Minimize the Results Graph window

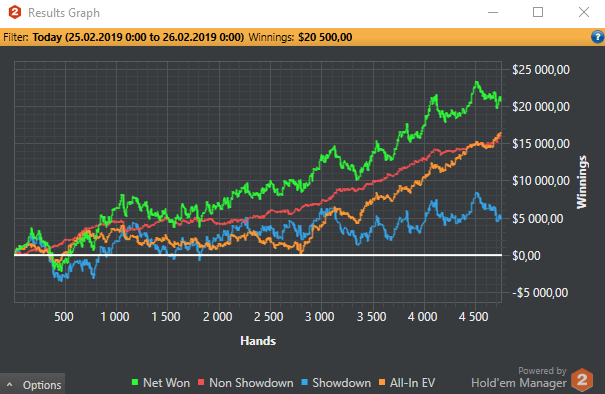click(x=493, y=12)
